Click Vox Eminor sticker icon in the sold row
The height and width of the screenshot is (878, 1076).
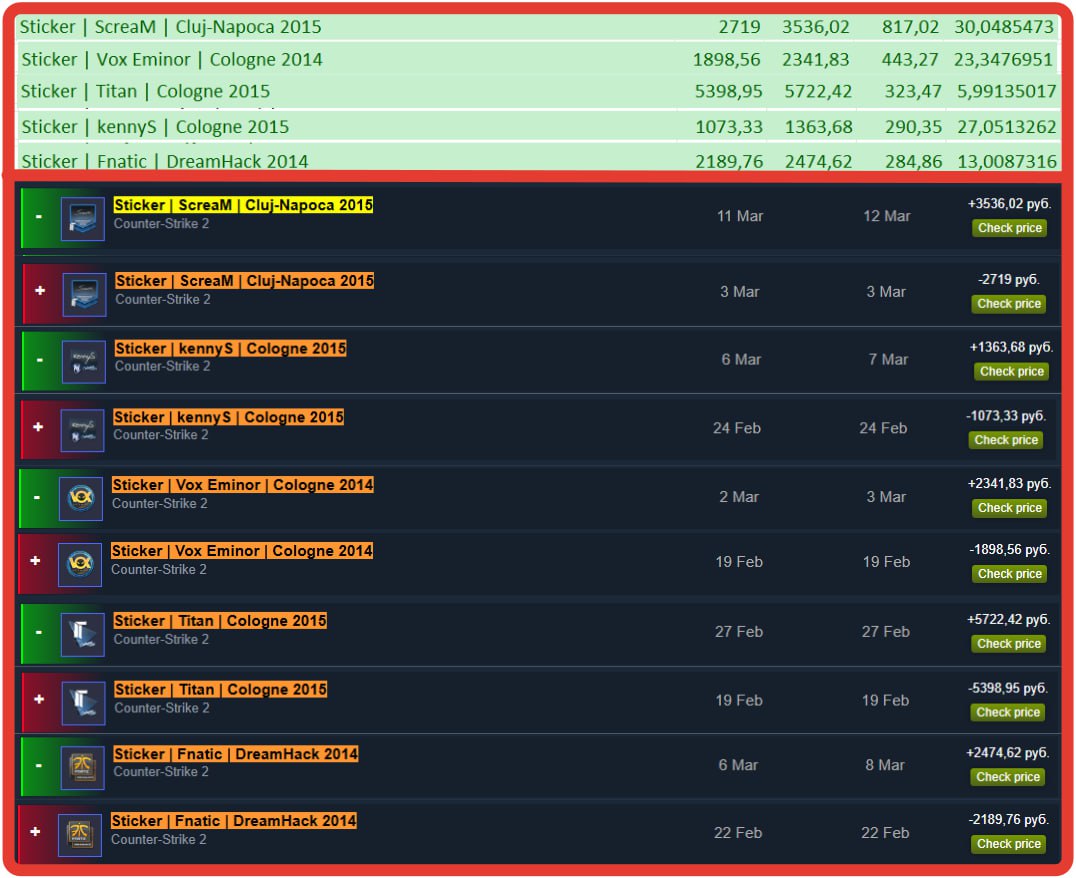pyautogui.click(x=80, y=498)
